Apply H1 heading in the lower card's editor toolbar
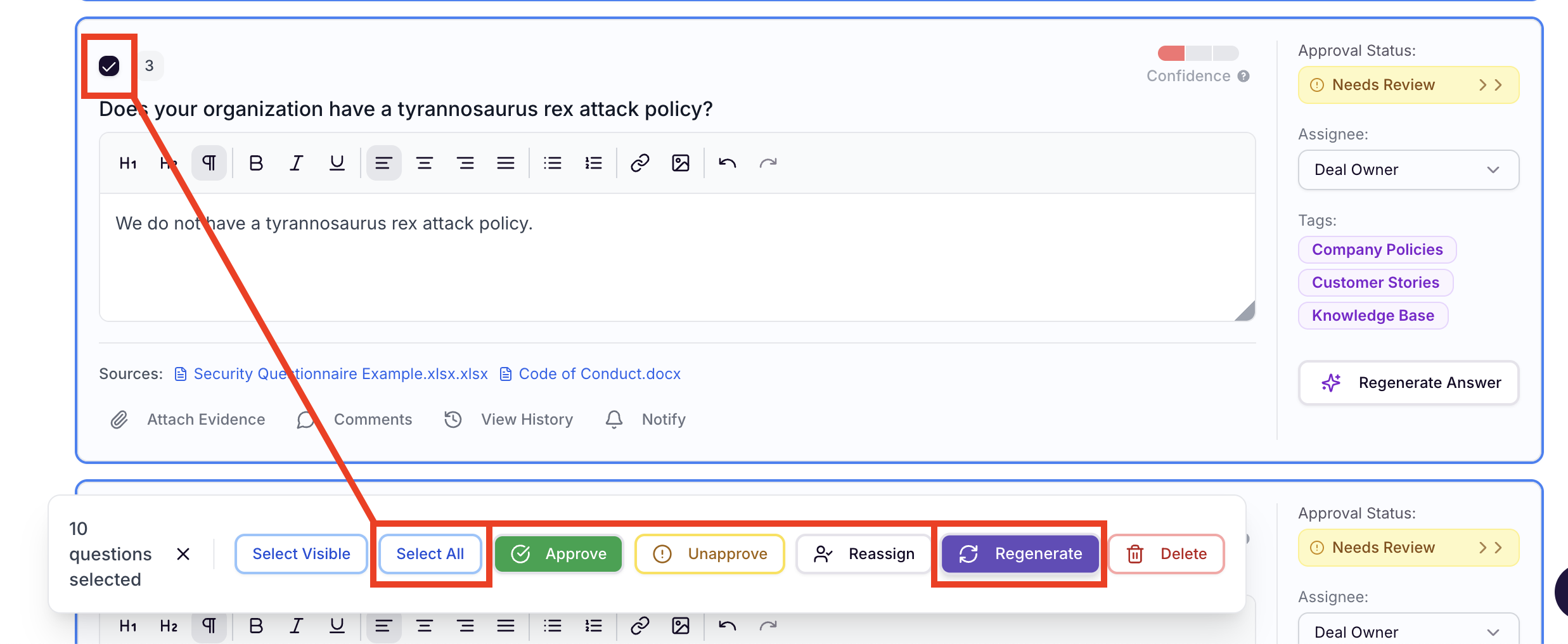Viewport: 1568px width, 644px height. (x=128, y=626)
